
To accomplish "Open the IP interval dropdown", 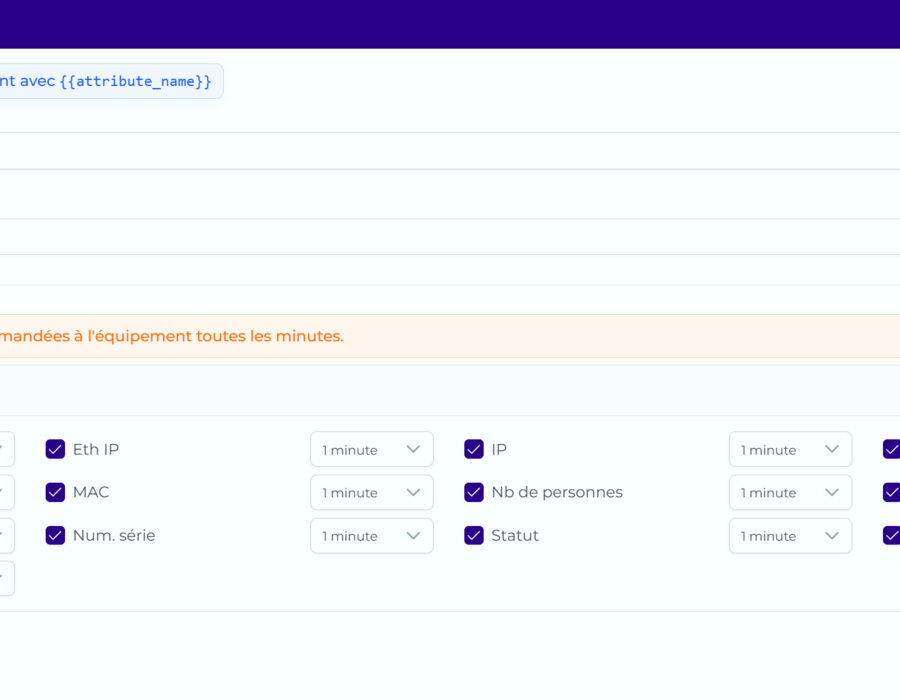I will coord(790,449).
